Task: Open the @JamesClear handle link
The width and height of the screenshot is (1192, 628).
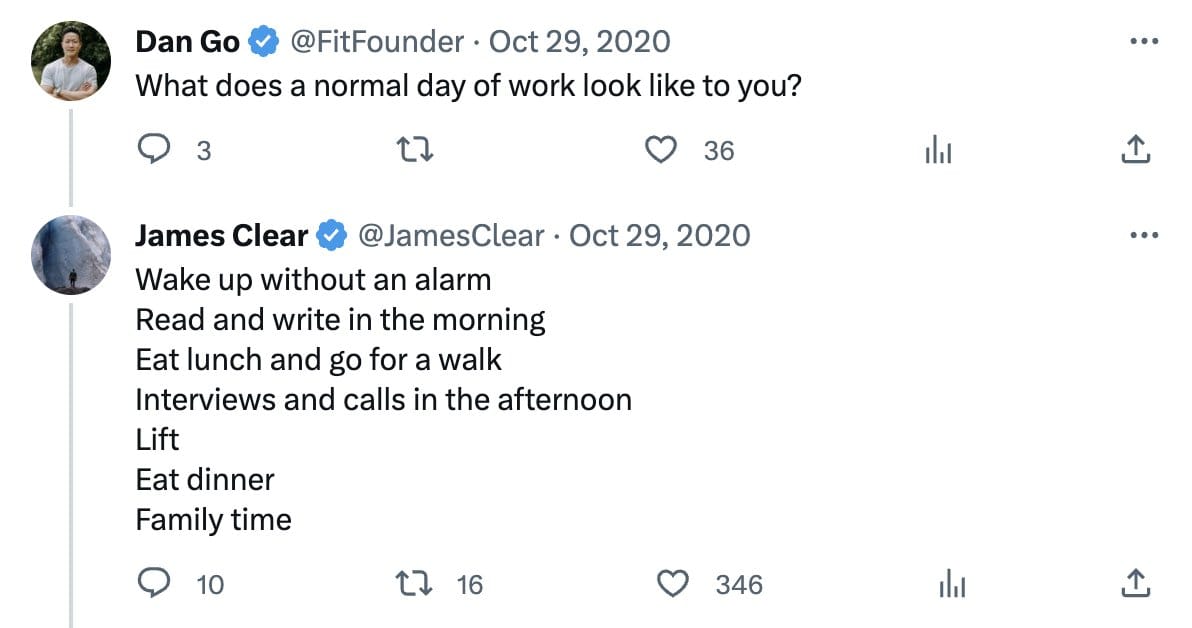Action: (x=450, y=236)
